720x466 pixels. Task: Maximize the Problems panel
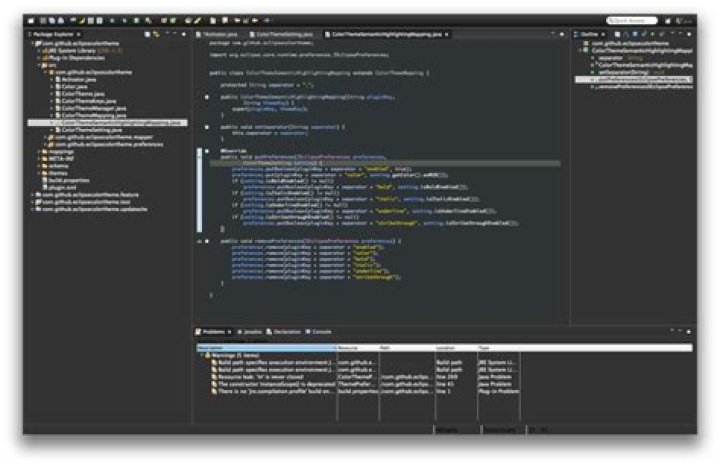[x=688, y=331]
